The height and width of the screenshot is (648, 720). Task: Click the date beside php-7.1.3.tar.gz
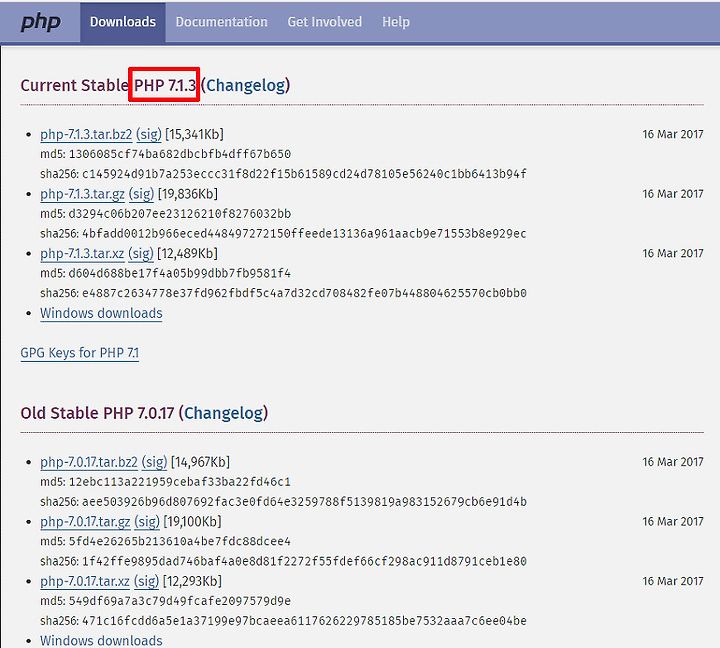(673, 194)
